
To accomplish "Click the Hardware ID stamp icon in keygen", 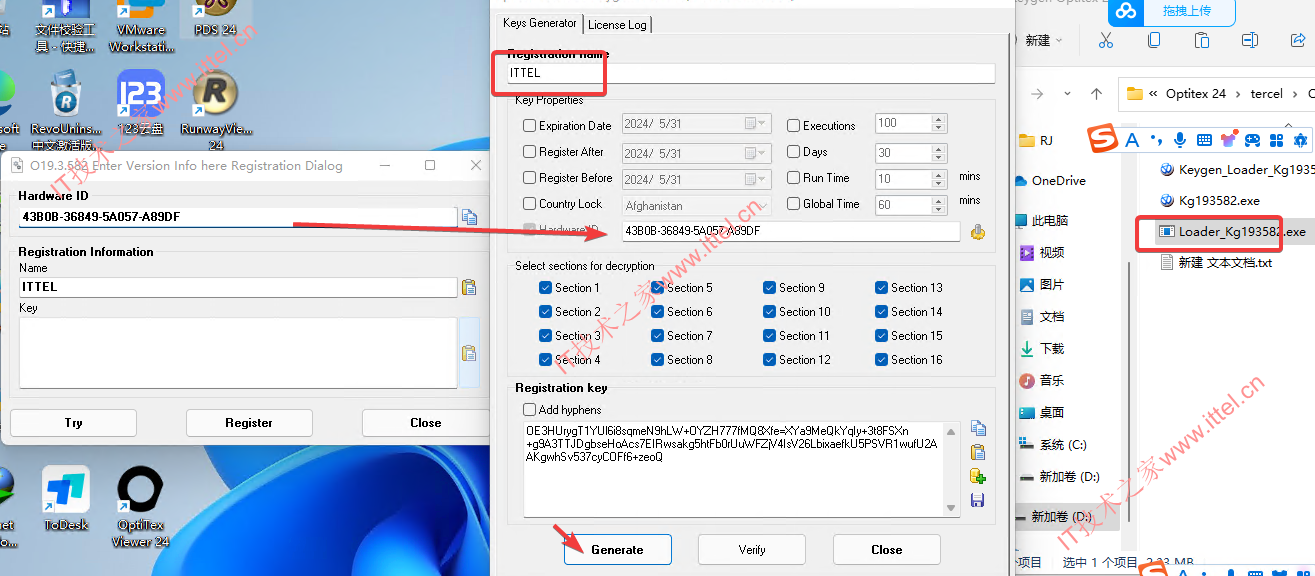I will tap(978, 231).
